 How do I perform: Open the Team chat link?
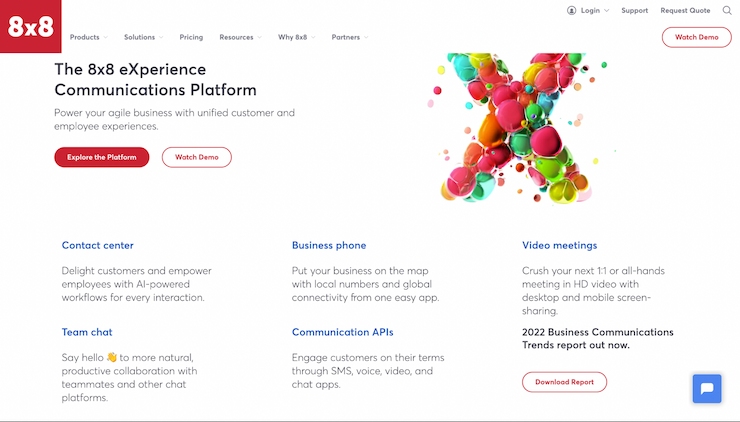pos(87,332)
